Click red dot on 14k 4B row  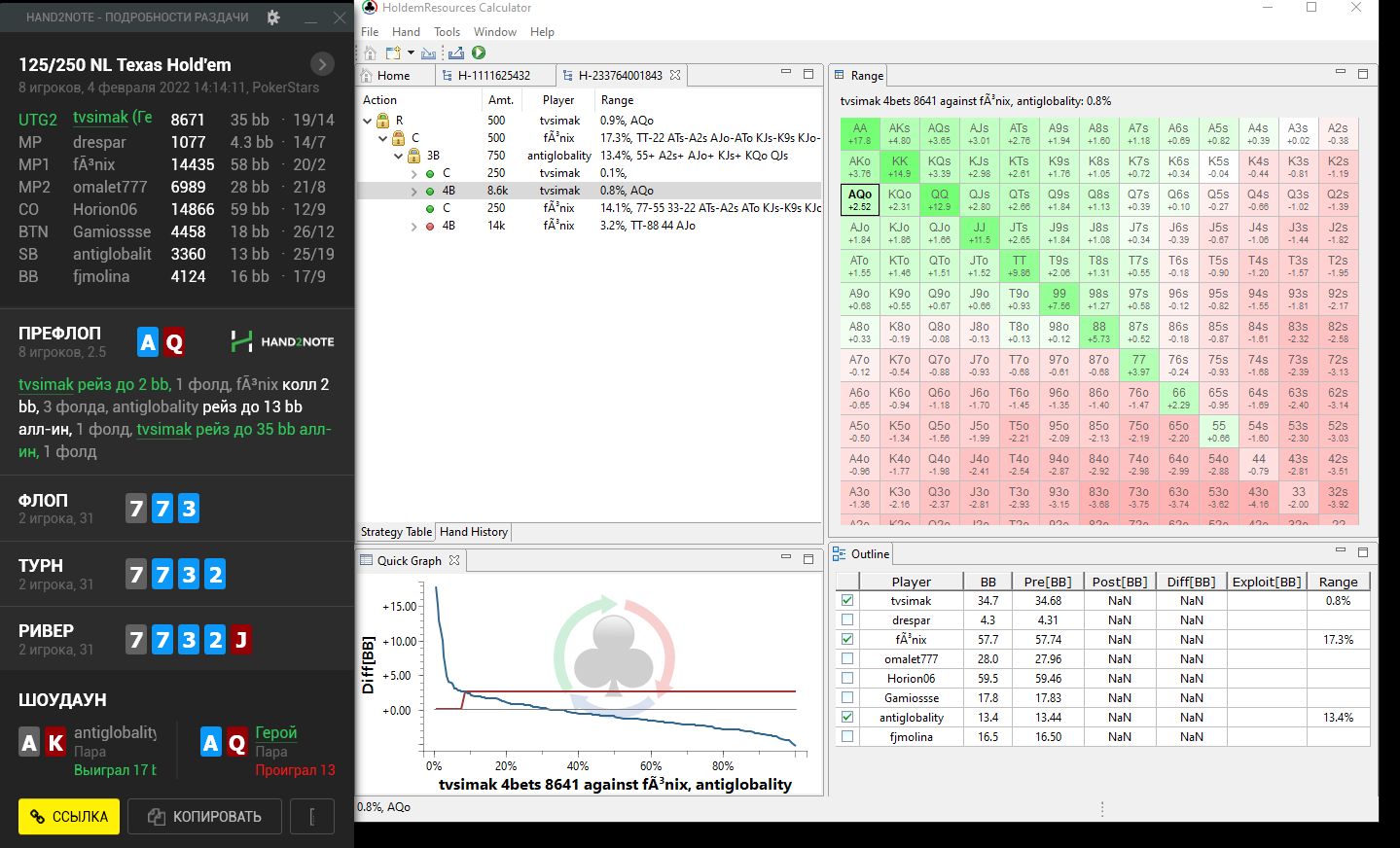click(x=430, y=226)
